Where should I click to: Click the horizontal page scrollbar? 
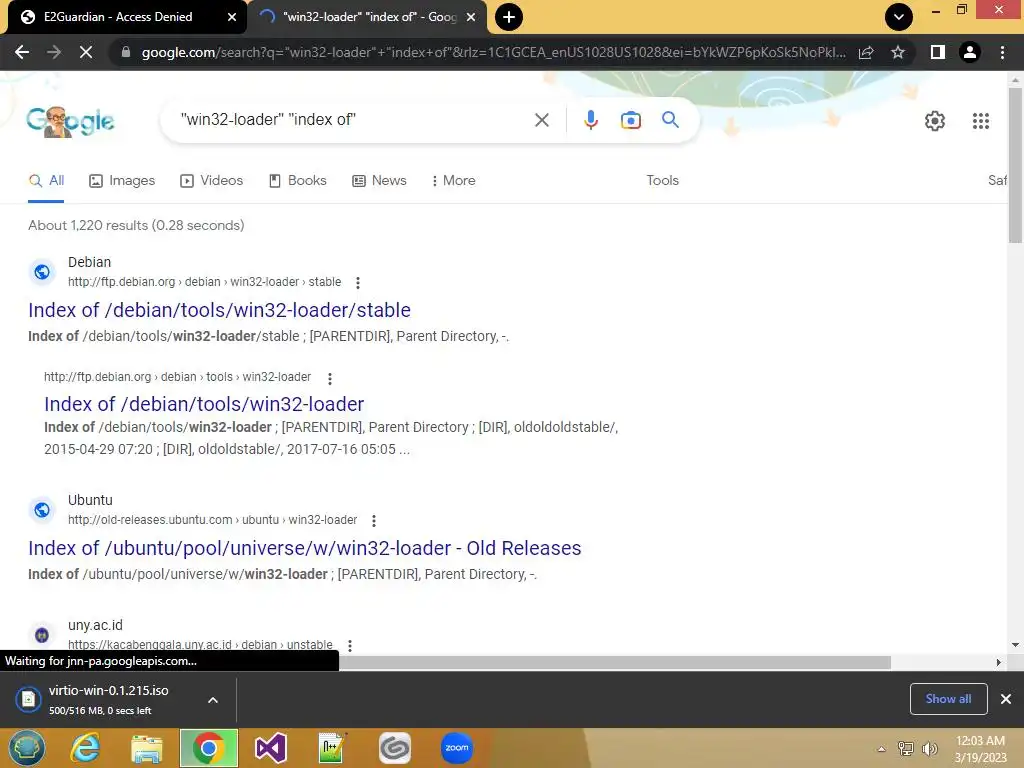[615, 662]
